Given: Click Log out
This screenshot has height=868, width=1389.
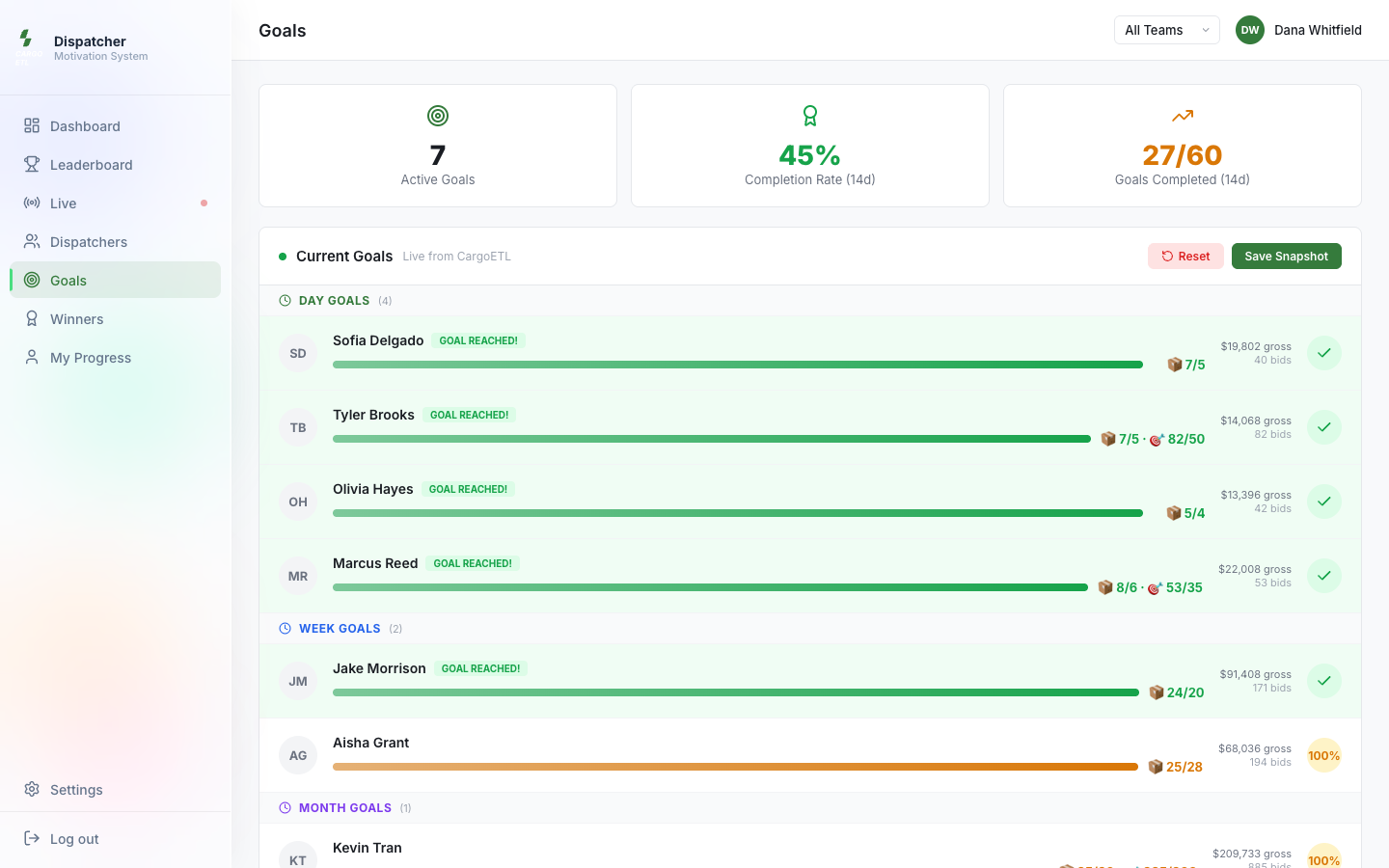Looking at the screenshot, I should 116,839.
